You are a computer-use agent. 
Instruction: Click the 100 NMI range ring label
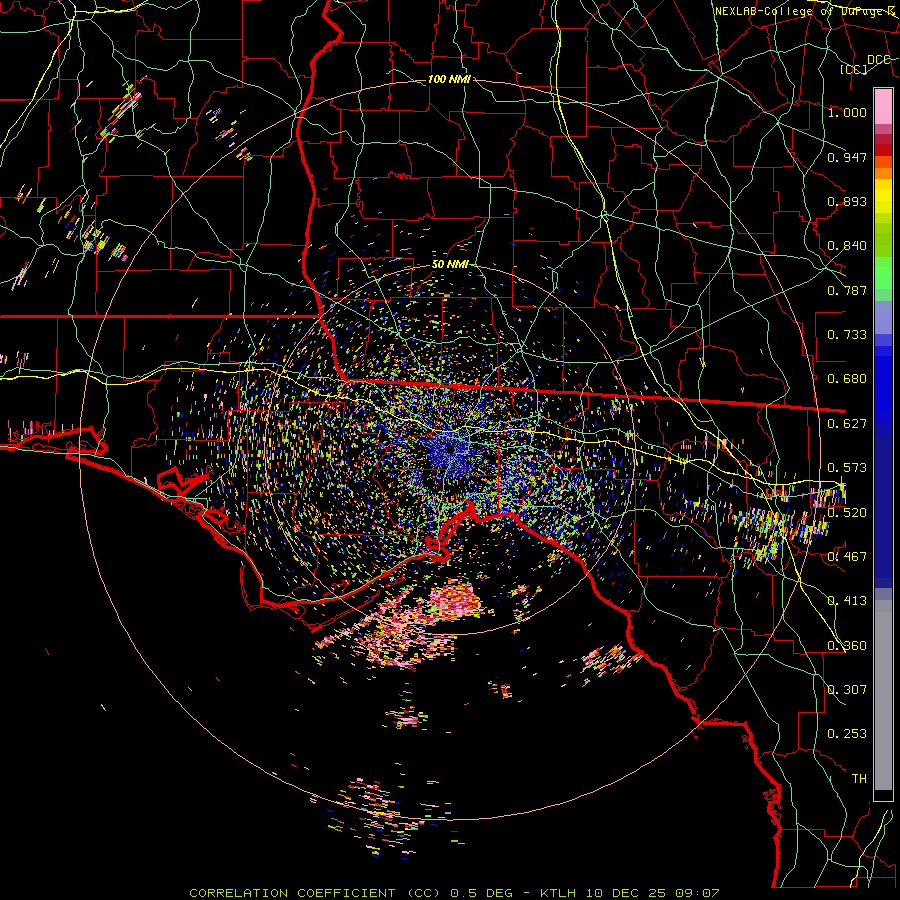pos(449,79)
